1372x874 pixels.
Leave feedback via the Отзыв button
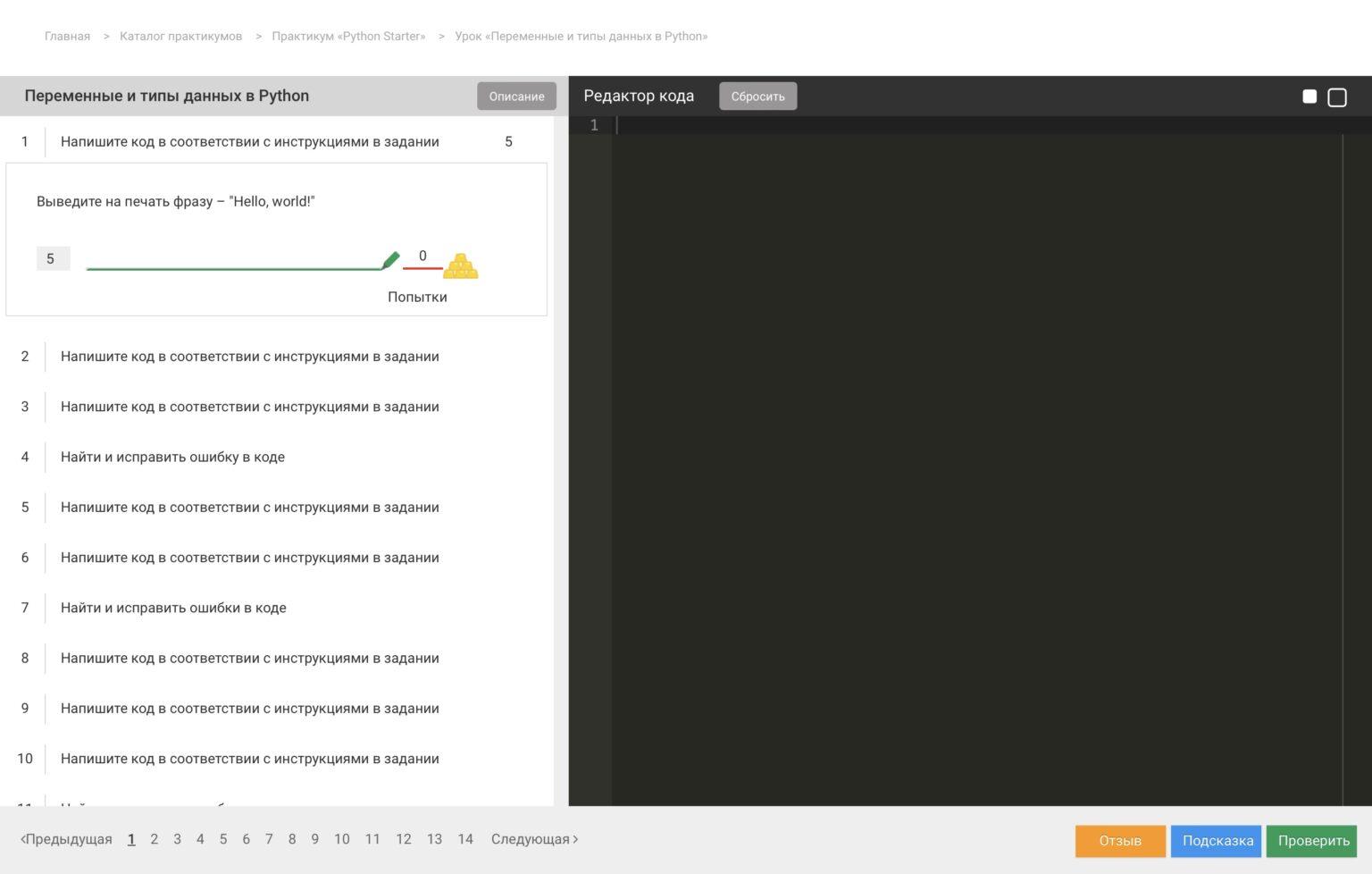1120,841
